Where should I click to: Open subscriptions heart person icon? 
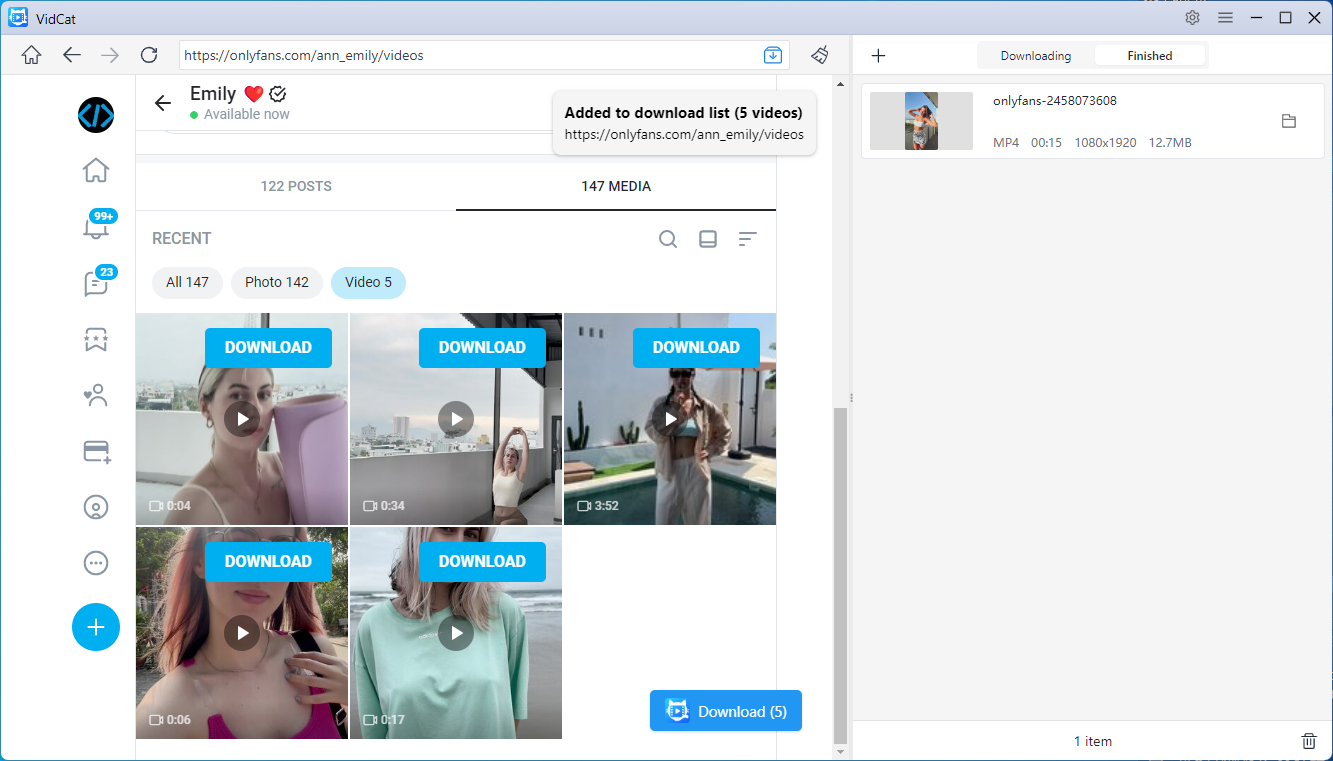pyautogui.click(x=96, y=396)
